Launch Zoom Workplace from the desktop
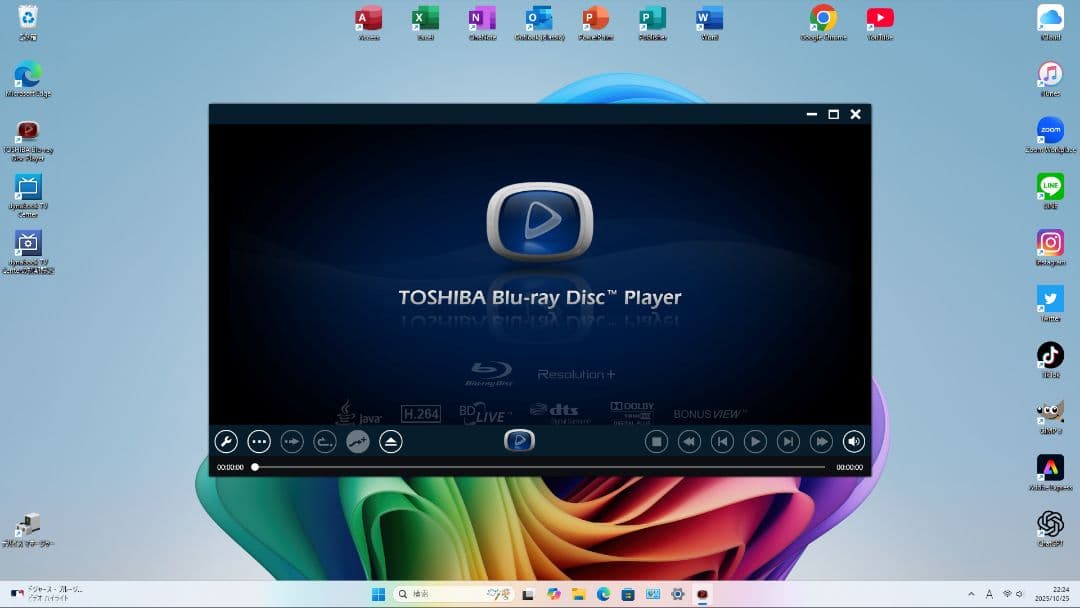This screenshot has width=1080, height=608. [1050, 131]
